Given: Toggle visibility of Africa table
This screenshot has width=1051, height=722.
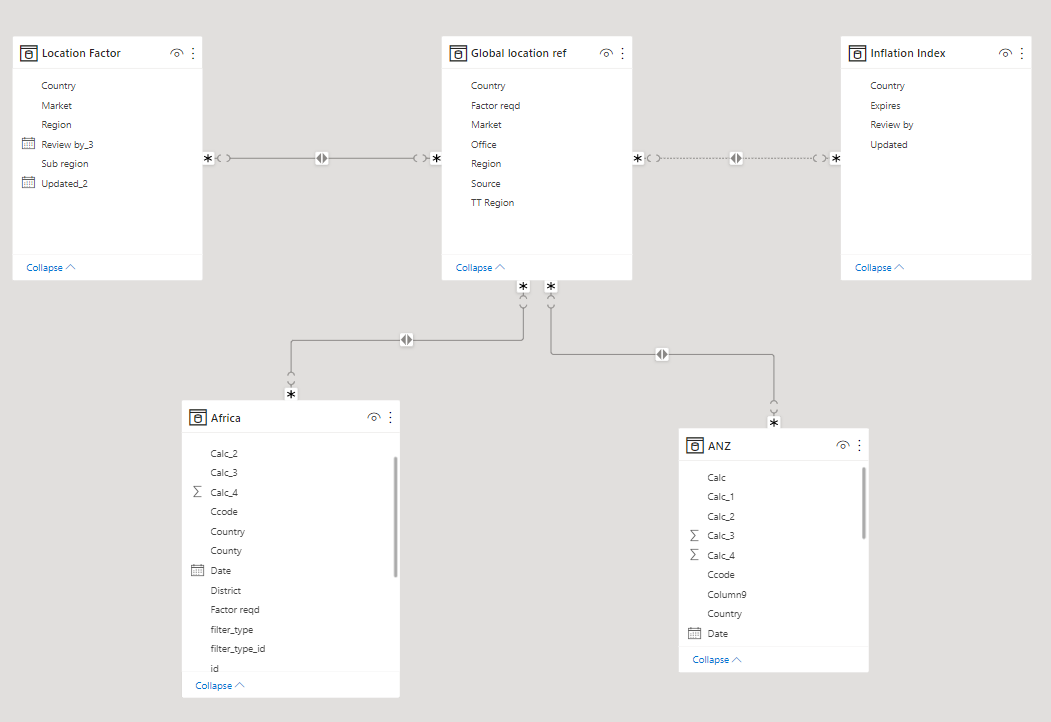Looking at the screenshot, I should coord(373,418).
